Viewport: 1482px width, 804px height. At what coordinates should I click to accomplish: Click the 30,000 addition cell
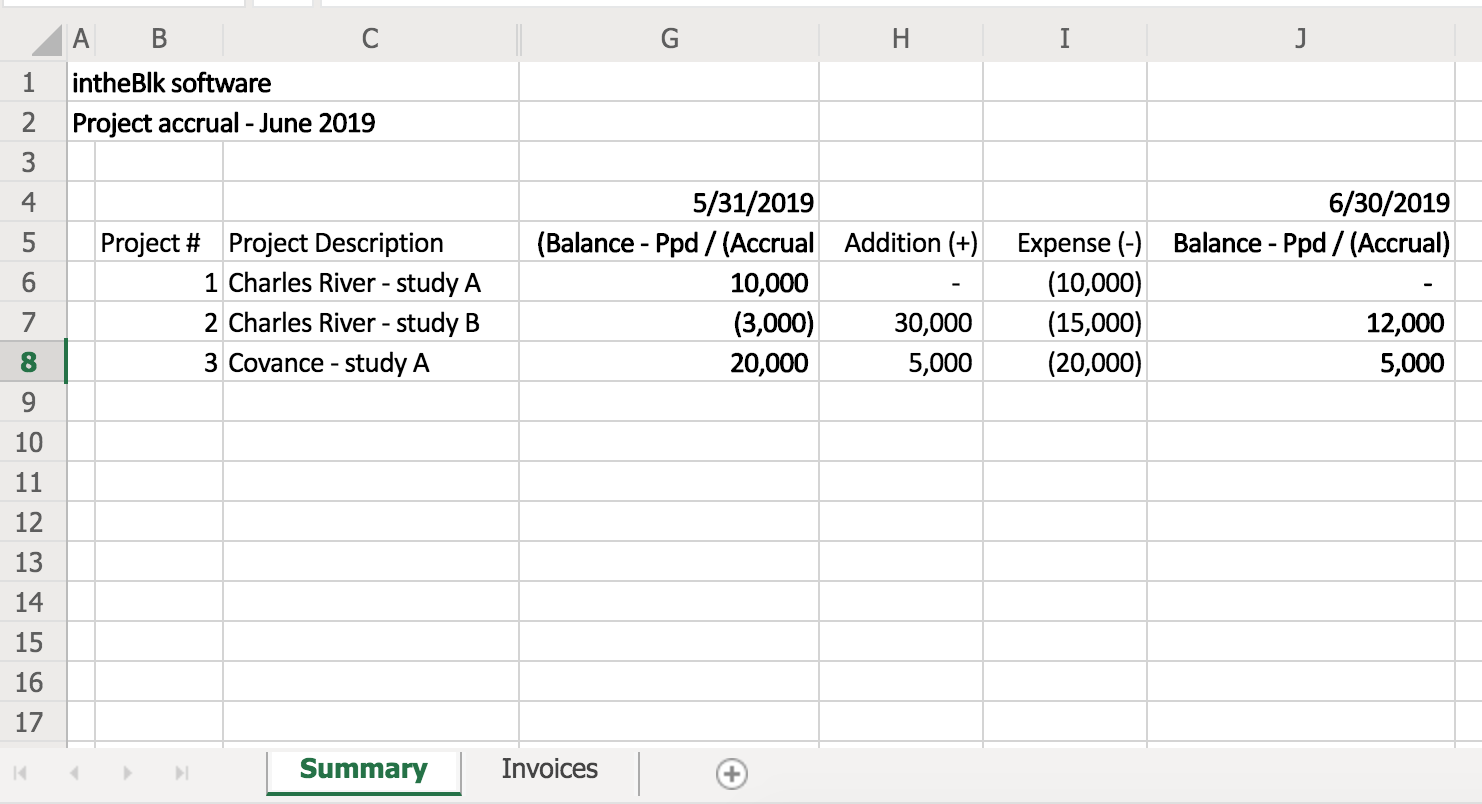(901, 322)
